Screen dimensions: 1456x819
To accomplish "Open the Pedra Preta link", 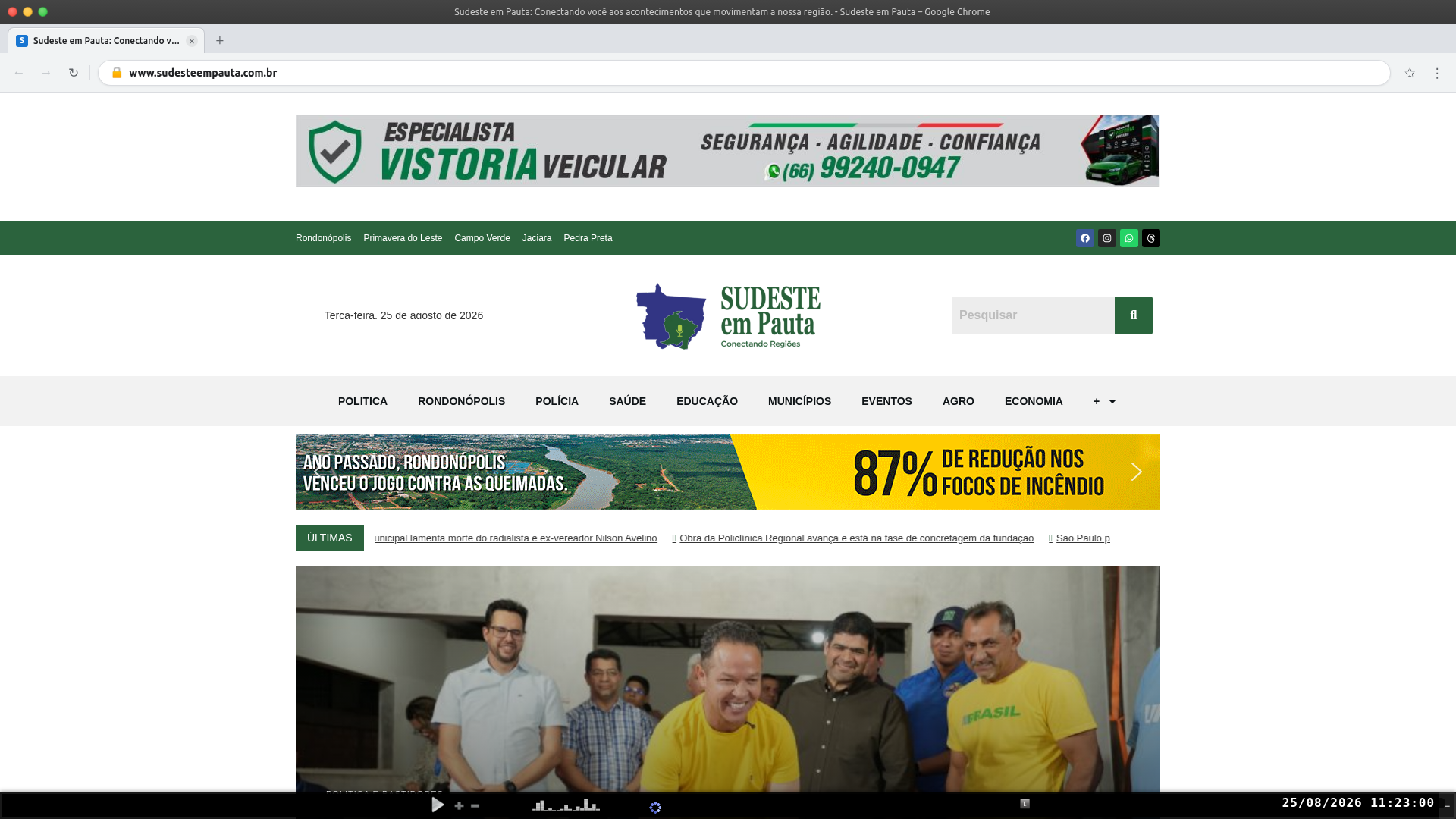I will [x=588, y=238].
